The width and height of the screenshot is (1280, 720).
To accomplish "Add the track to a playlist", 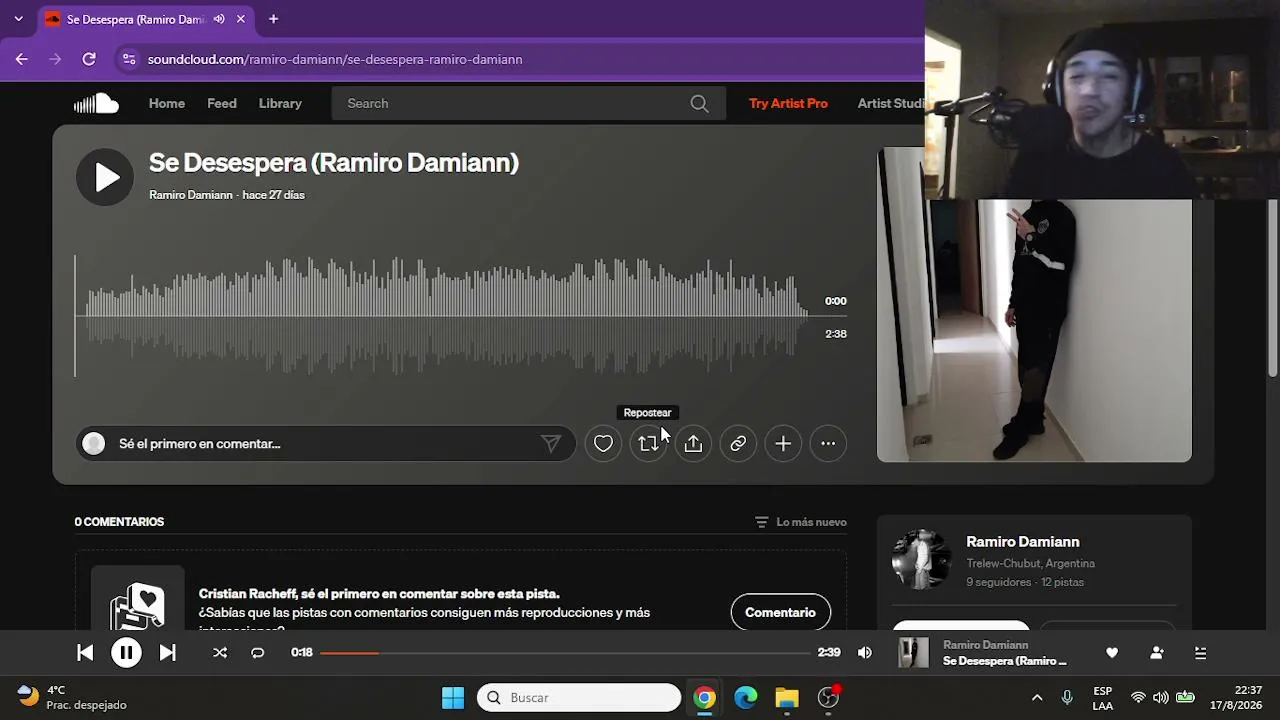I will (x=783, y=444).
